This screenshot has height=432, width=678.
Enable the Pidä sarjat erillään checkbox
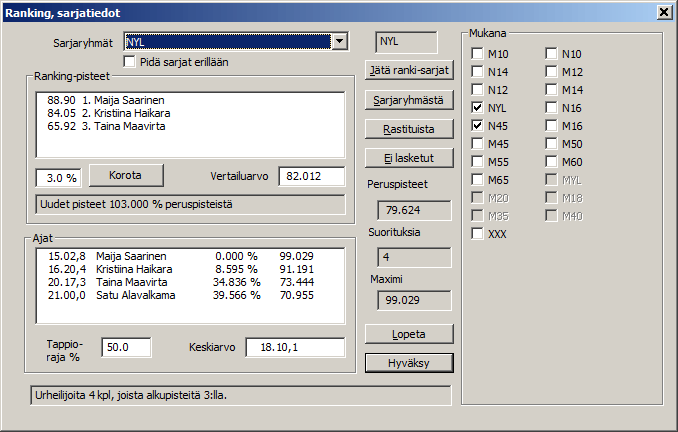[130, 62]
